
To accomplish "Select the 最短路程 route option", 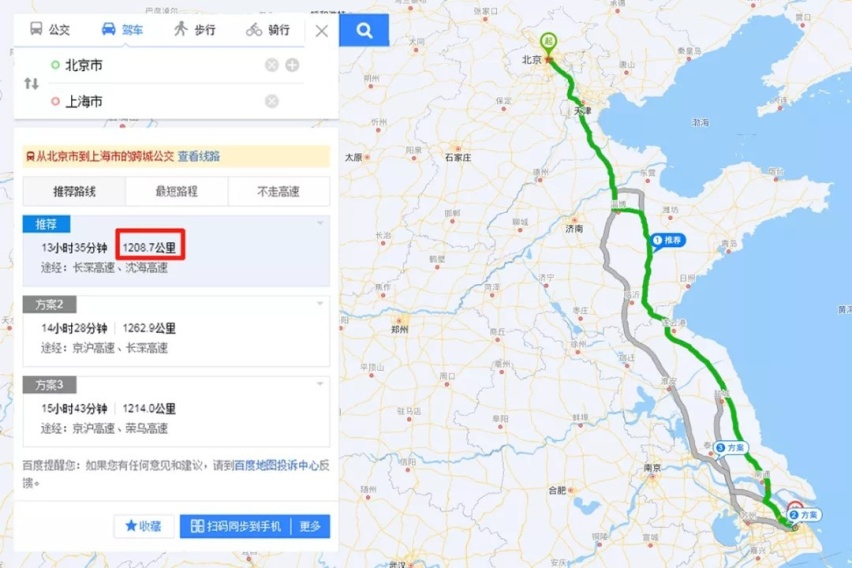I will (177, 191).
